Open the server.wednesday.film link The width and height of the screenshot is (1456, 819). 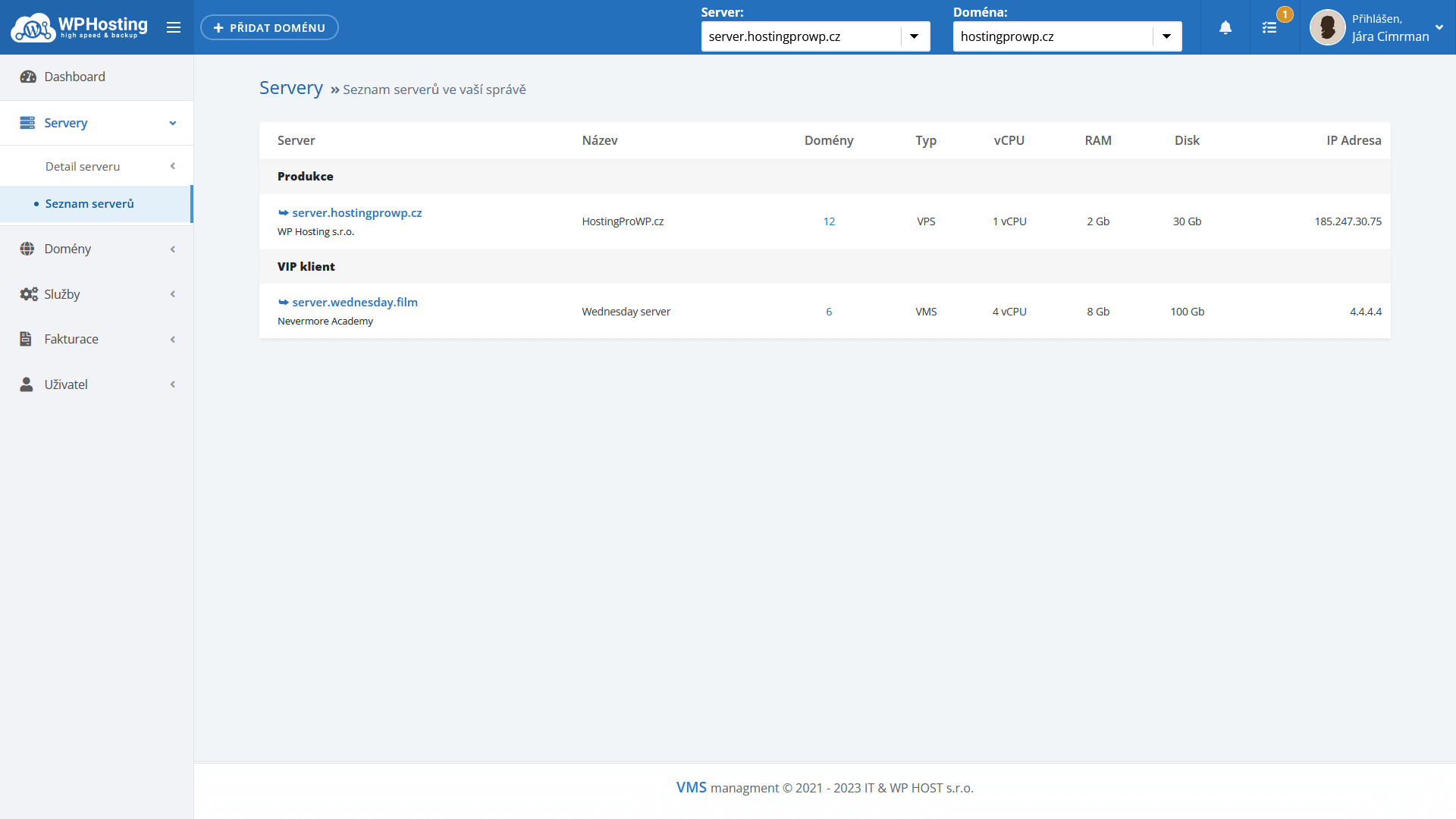[x=354, y=302]
